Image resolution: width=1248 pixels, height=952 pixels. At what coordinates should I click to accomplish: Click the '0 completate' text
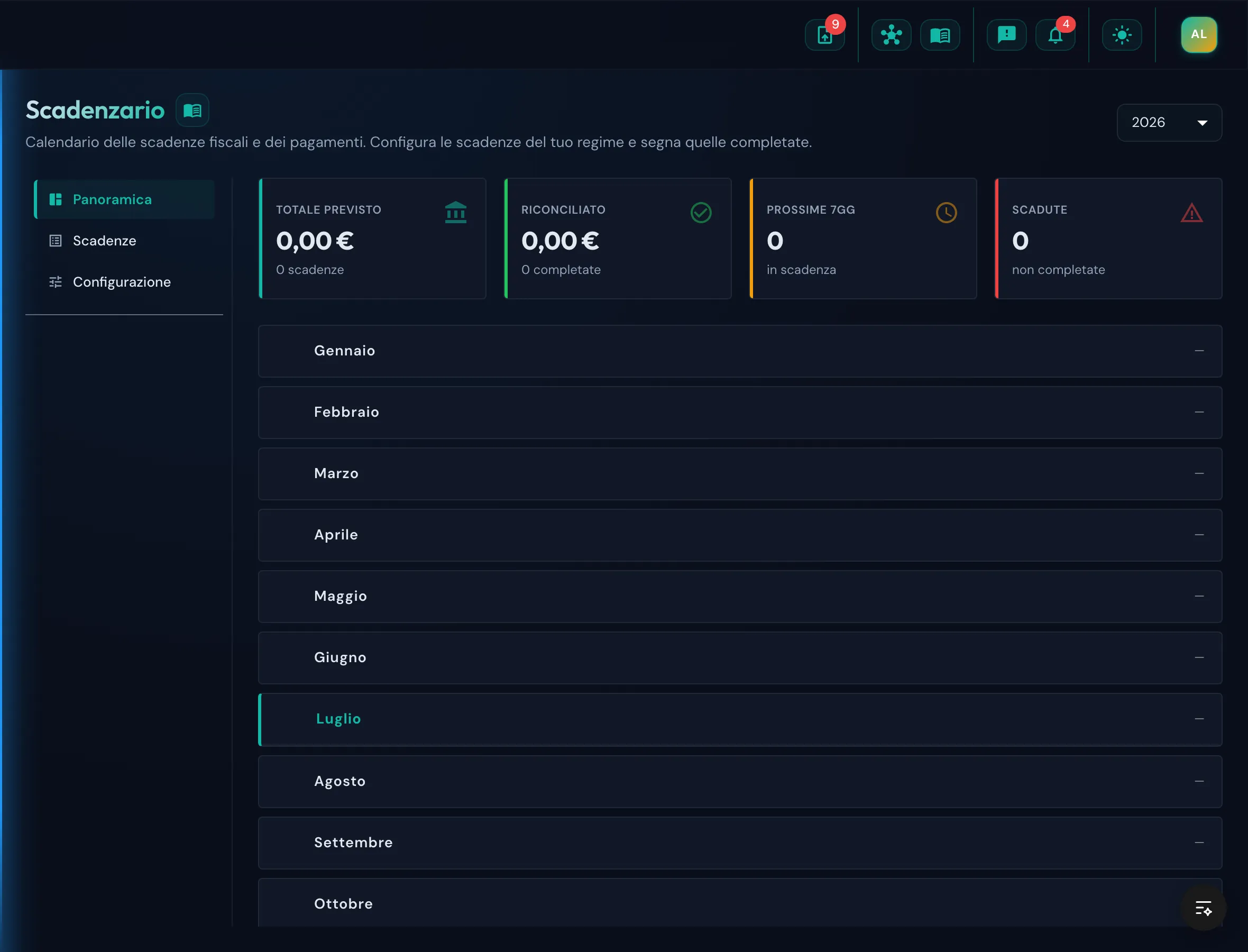(x=561, y=270)
